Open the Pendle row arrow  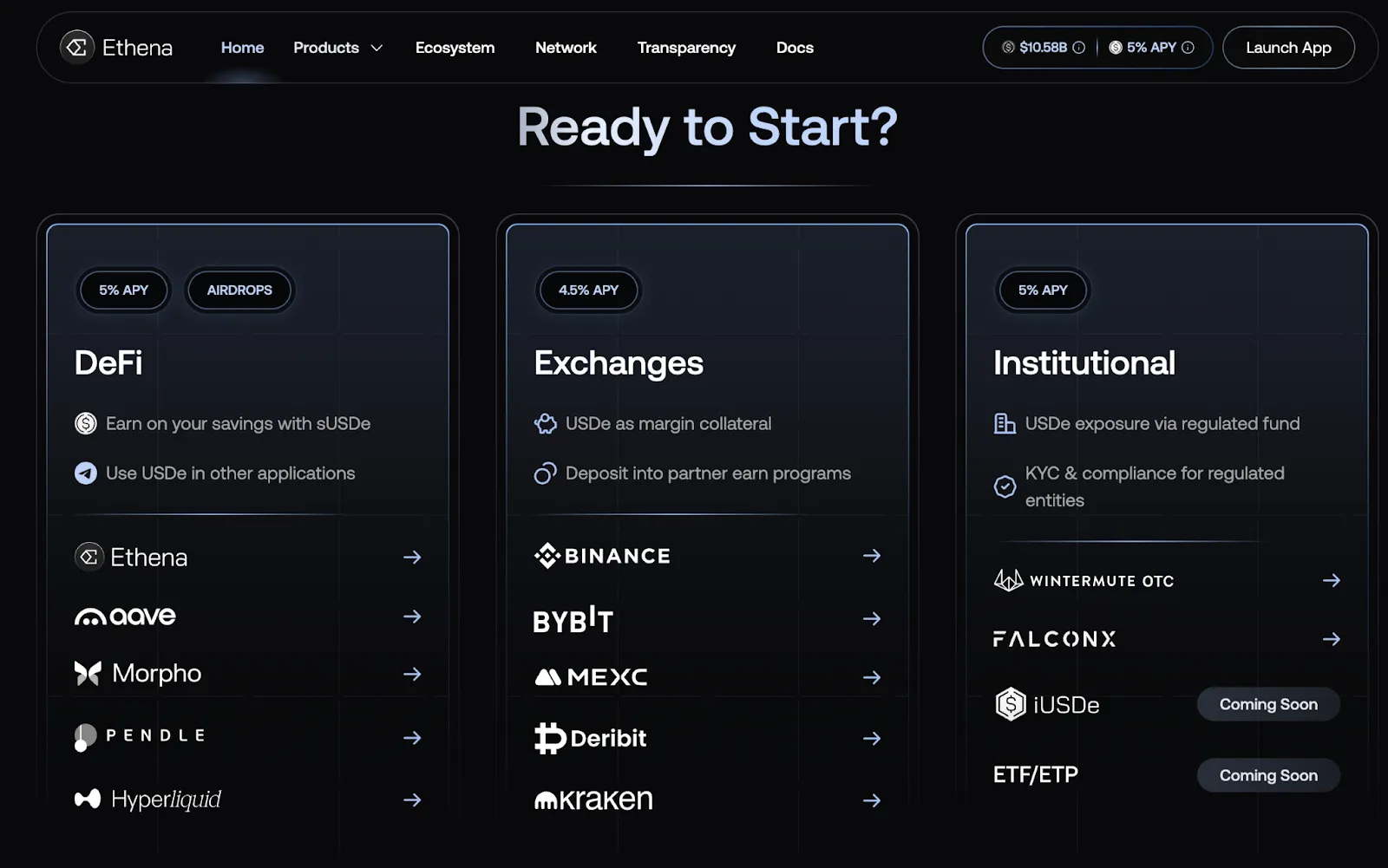click(412, 738)
